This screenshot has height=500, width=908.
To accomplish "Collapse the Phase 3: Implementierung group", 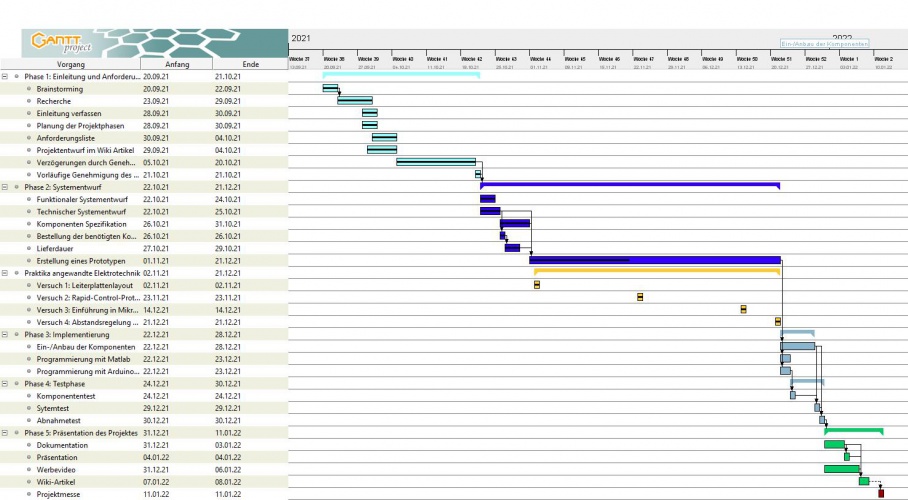I will (x=5, y=334).
